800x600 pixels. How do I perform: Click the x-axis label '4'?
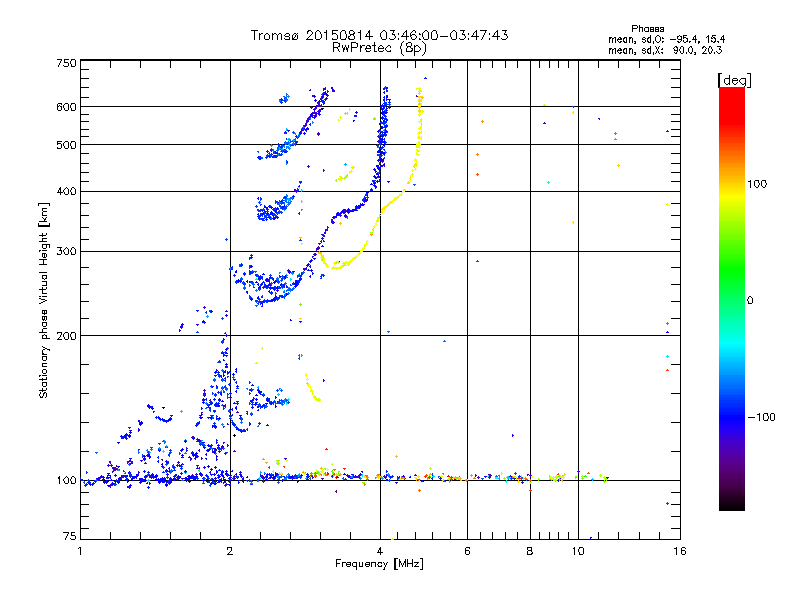380,551
